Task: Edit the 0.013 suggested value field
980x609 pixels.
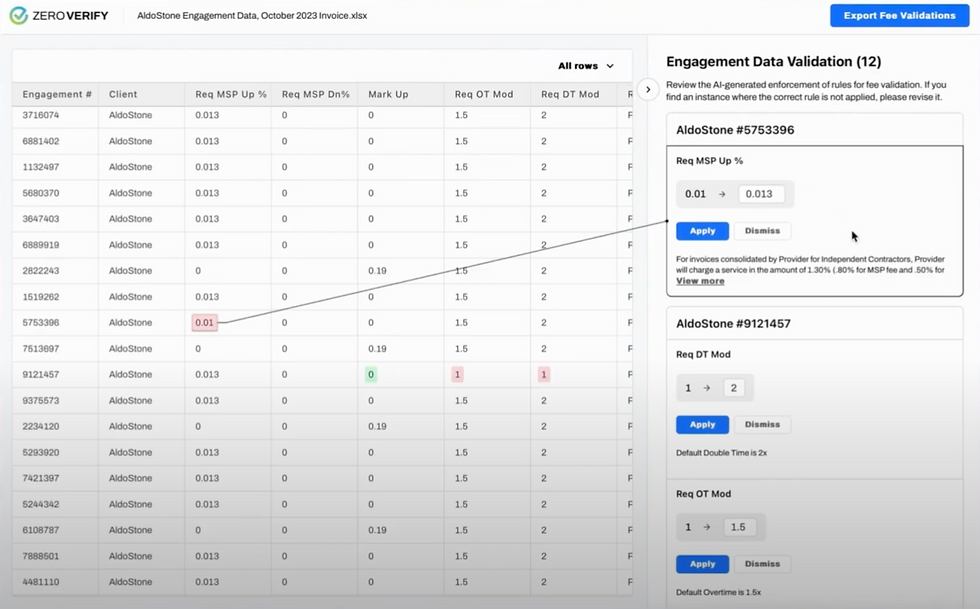Action: [759, 194]
